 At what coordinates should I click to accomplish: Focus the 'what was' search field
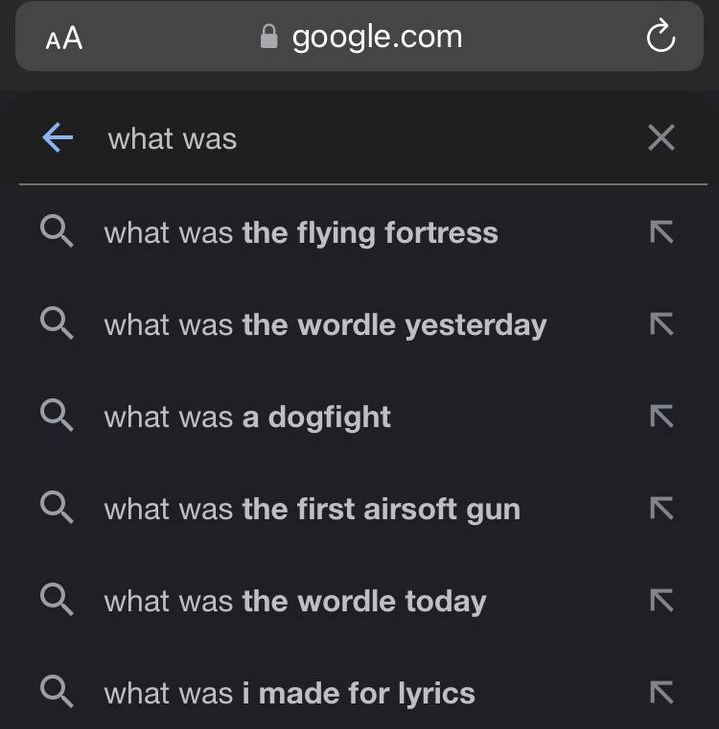363,139
